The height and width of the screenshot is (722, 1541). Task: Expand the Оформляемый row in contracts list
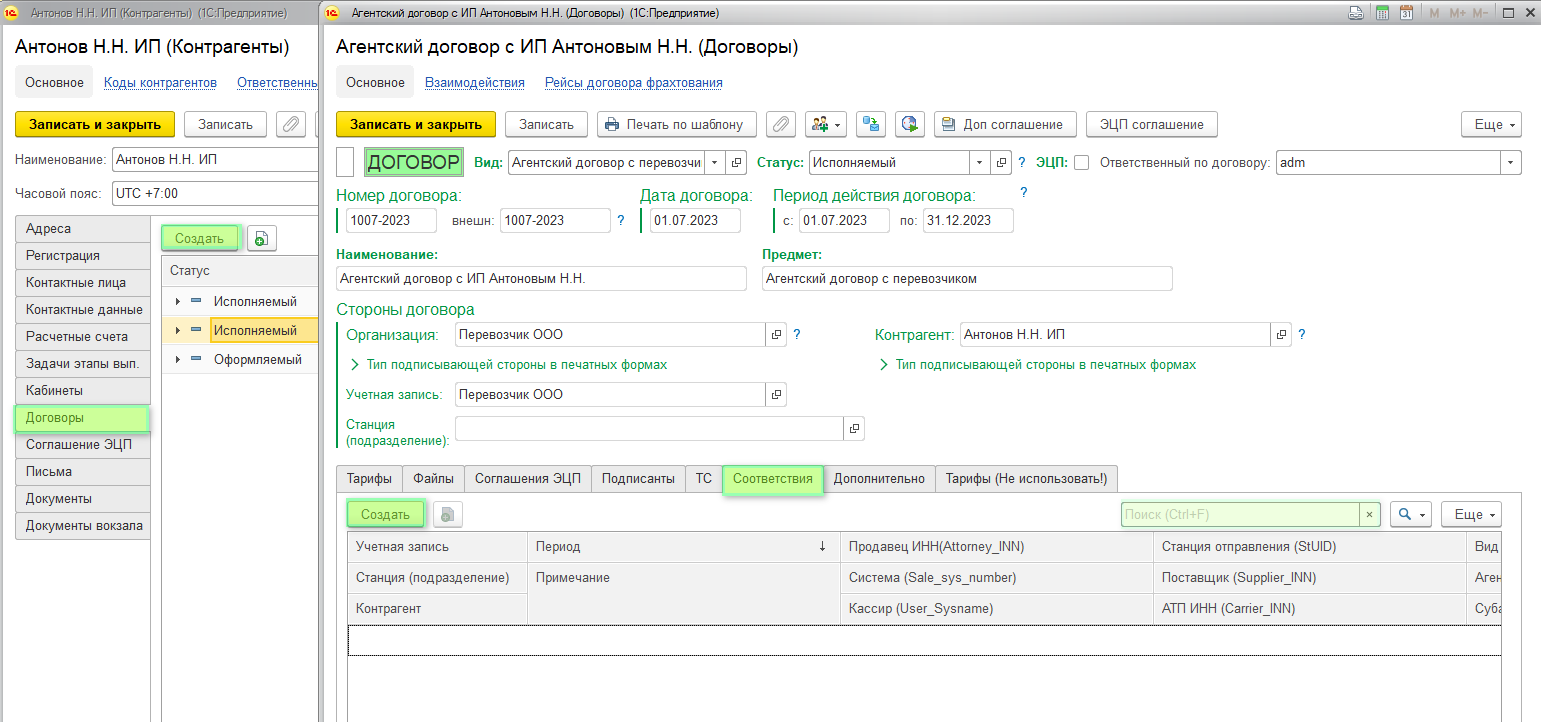(178, 359)
